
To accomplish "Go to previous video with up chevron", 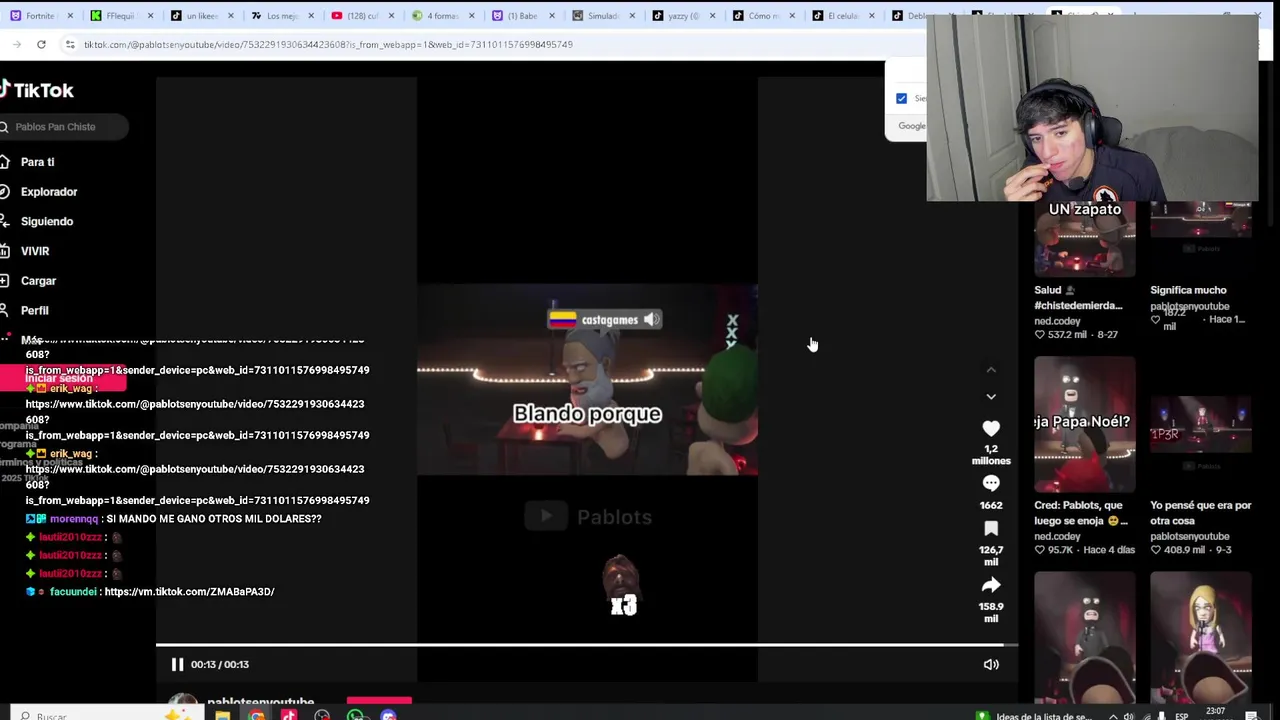I will point(991,370).
